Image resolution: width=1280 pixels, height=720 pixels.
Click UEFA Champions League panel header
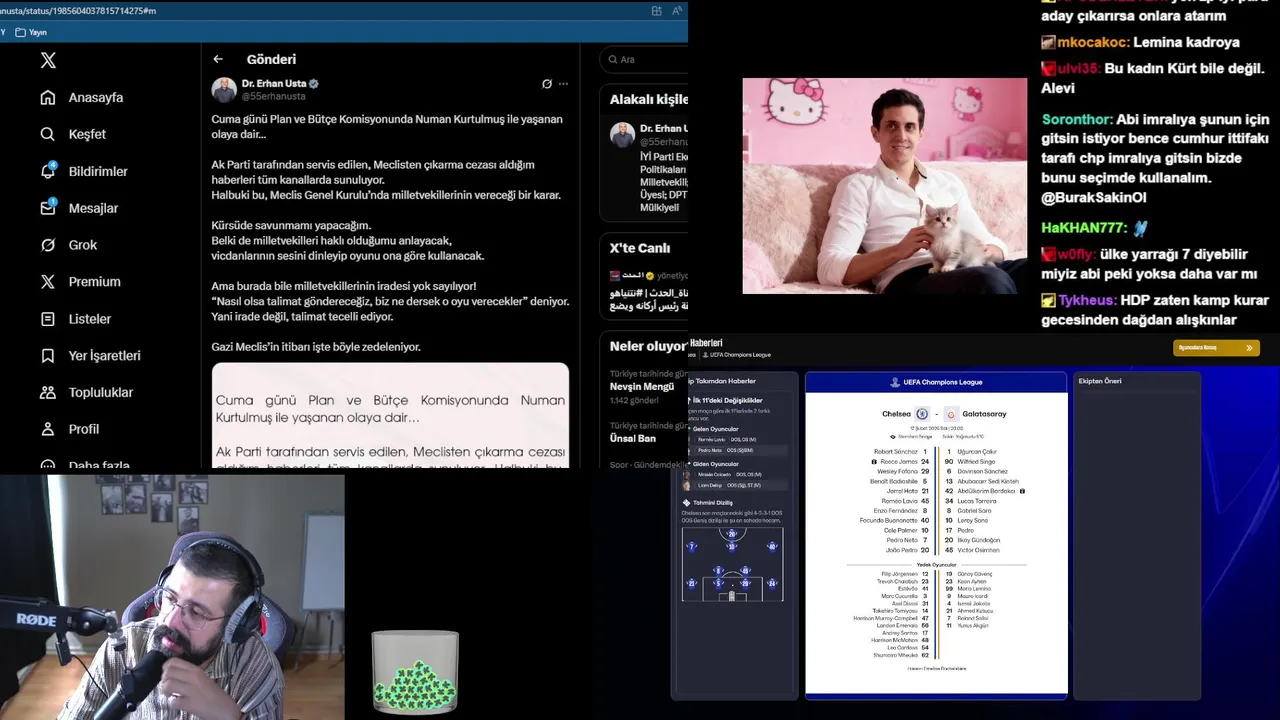point(936,382)
